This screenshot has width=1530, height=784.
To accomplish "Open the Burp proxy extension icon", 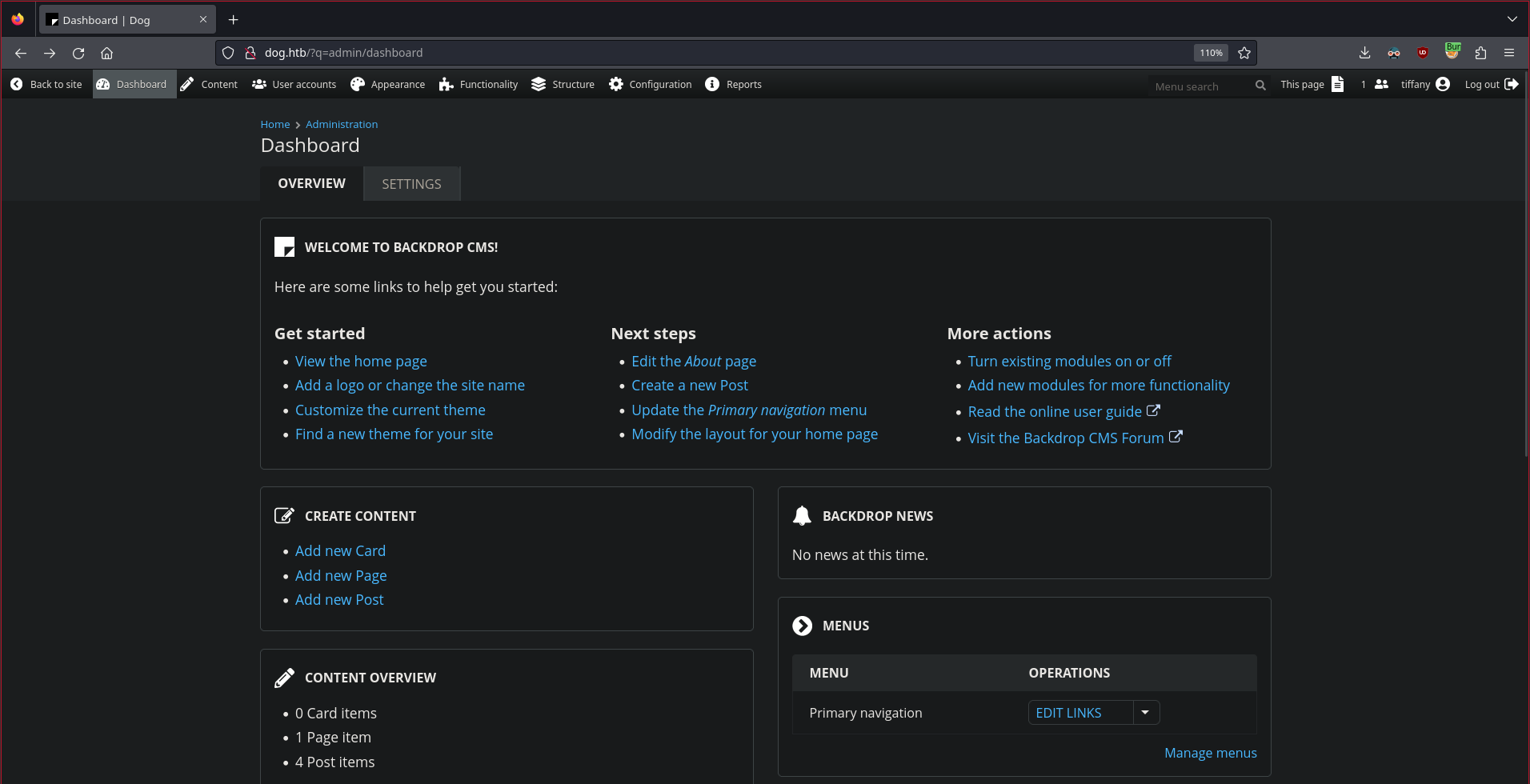I will (x=1452, y=51).
